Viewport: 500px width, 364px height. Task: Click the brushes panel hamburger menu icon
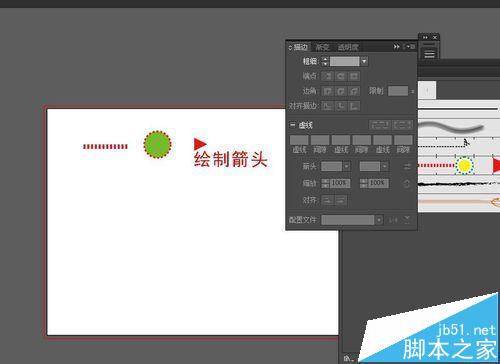pos(429,54)
